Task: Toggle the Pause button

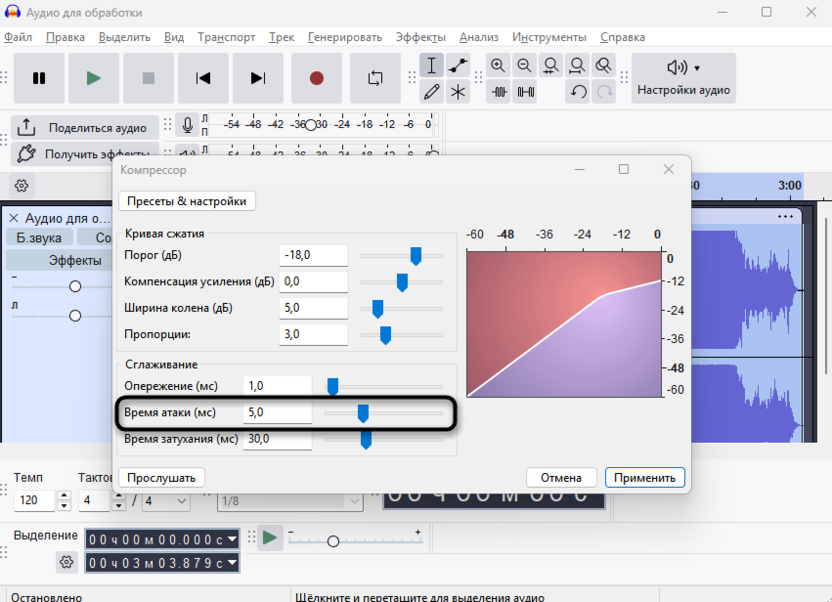Action: tap(39, 78)
